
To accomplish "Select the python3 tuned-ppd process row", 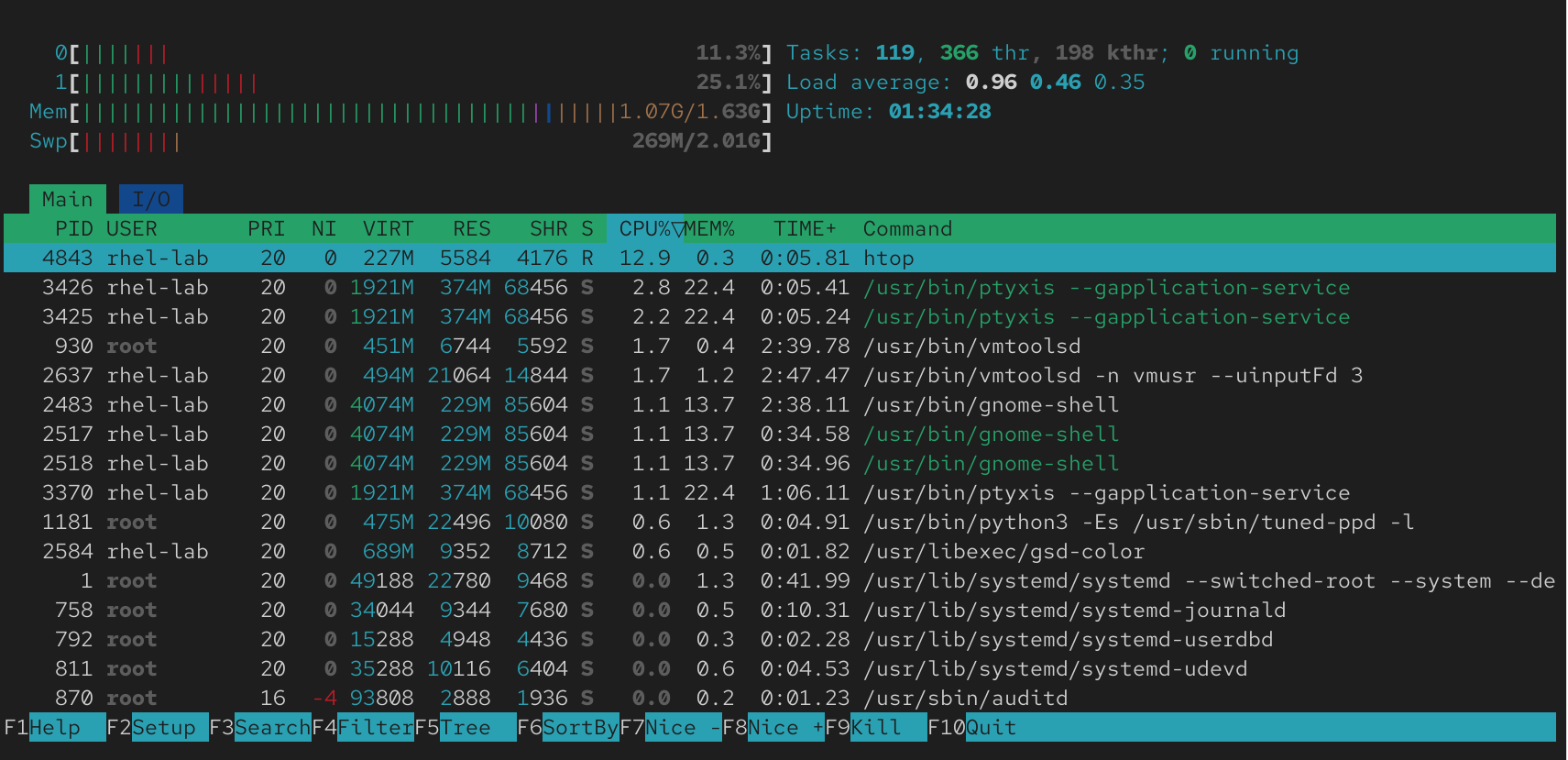I will pyautogui.click(x=780, y=522).
